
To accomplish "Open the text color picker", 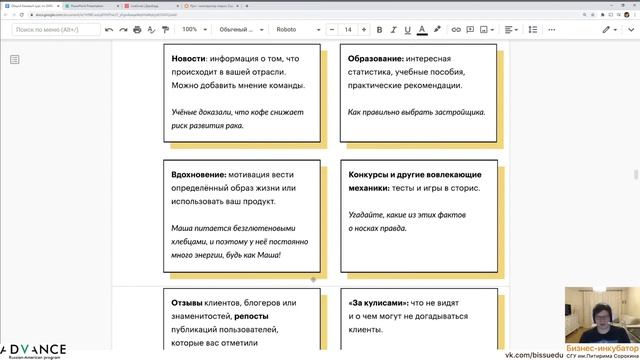I will [x=422, y=30].
